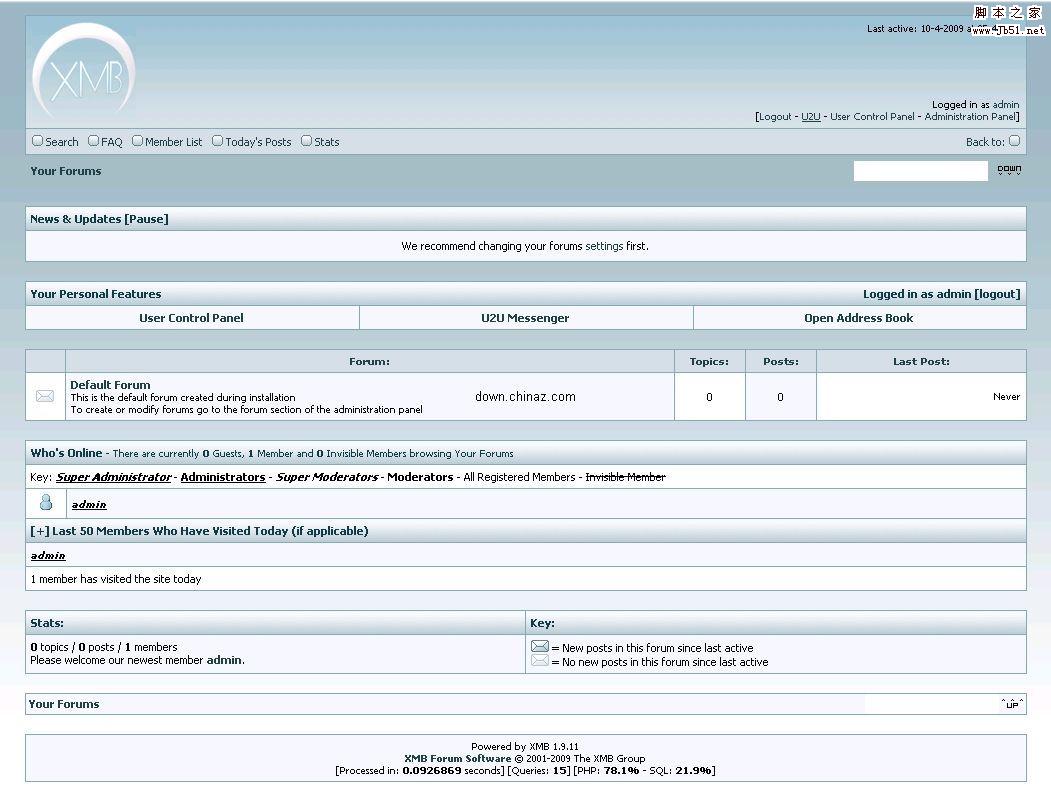
Task: Open newest member admin in Stats
Action: click(x=224, y=660)
